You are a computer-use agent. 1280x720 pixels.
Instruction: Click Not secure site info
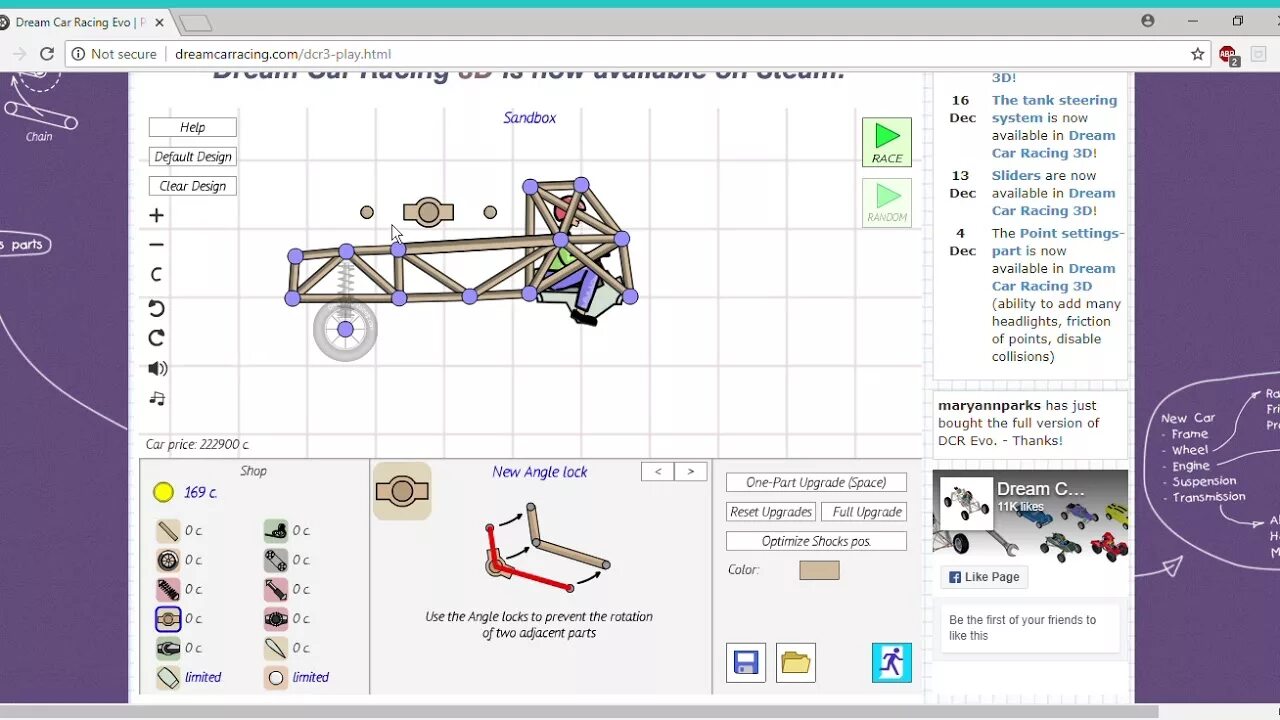(x=114, y=54)
